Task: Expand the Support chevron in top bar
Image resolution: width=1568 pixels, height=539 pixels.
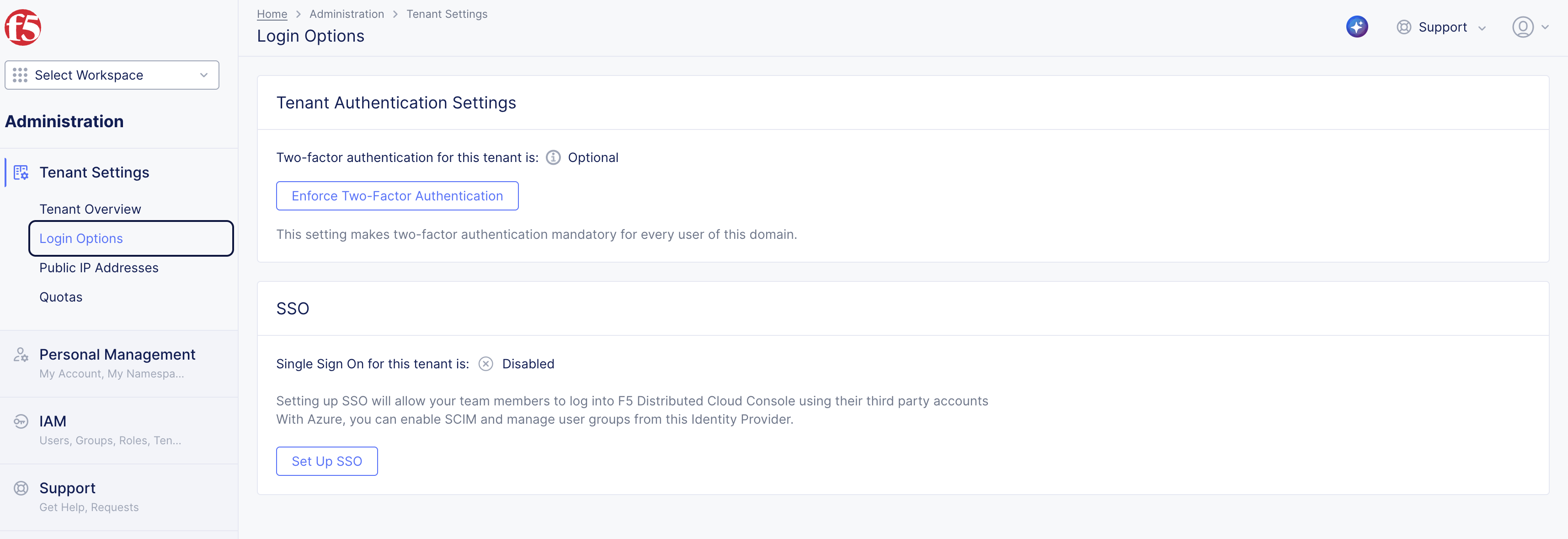Action: 1482,27
